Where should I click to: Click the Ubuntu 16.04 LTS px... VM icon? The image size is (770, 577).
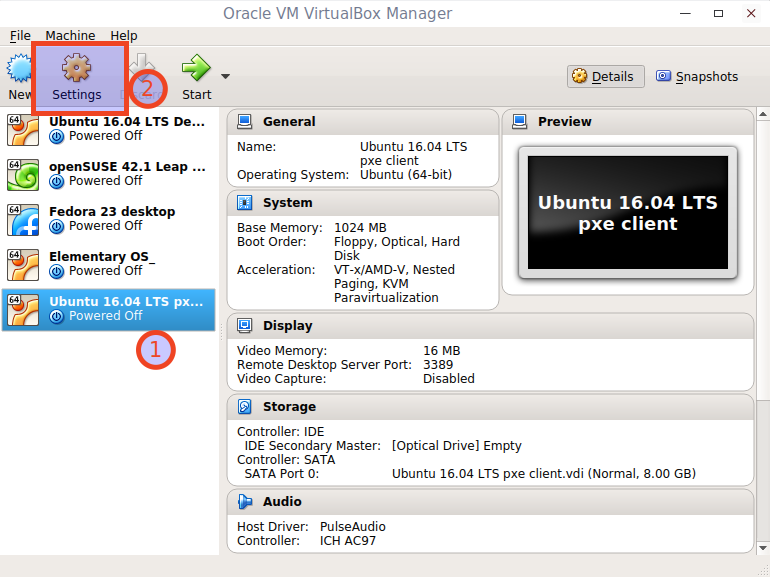tap(23, 310)
